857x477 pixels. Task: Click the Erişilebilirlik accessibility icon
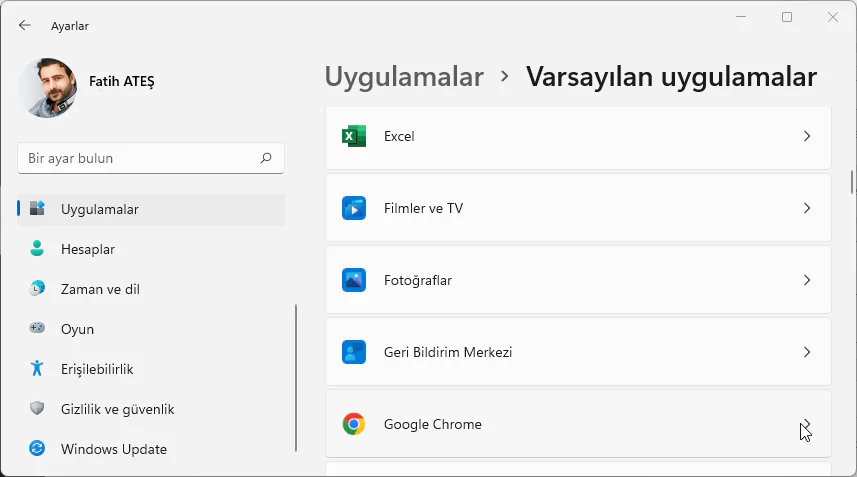pos(37,369)
